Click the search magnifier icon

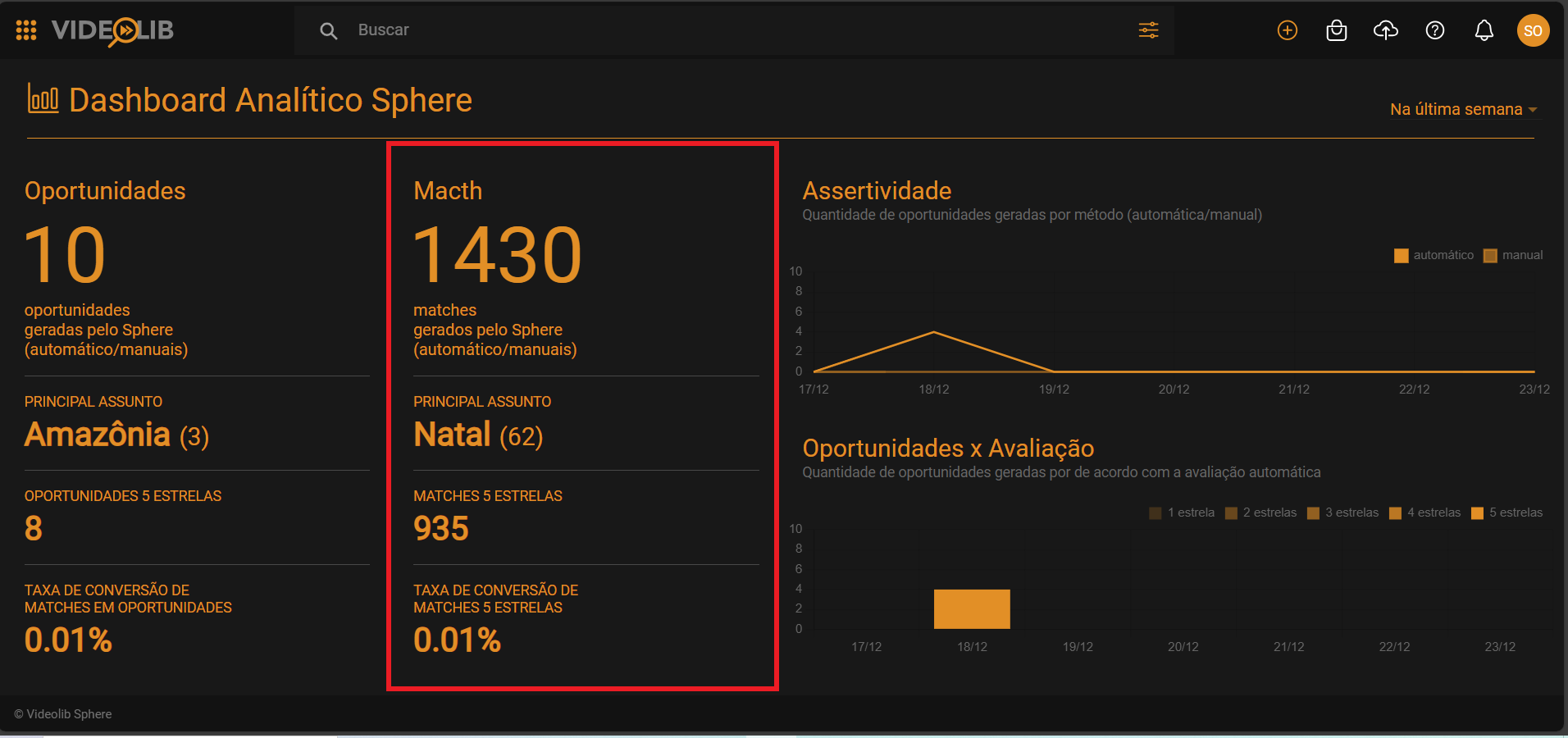(x=328, y=31)
